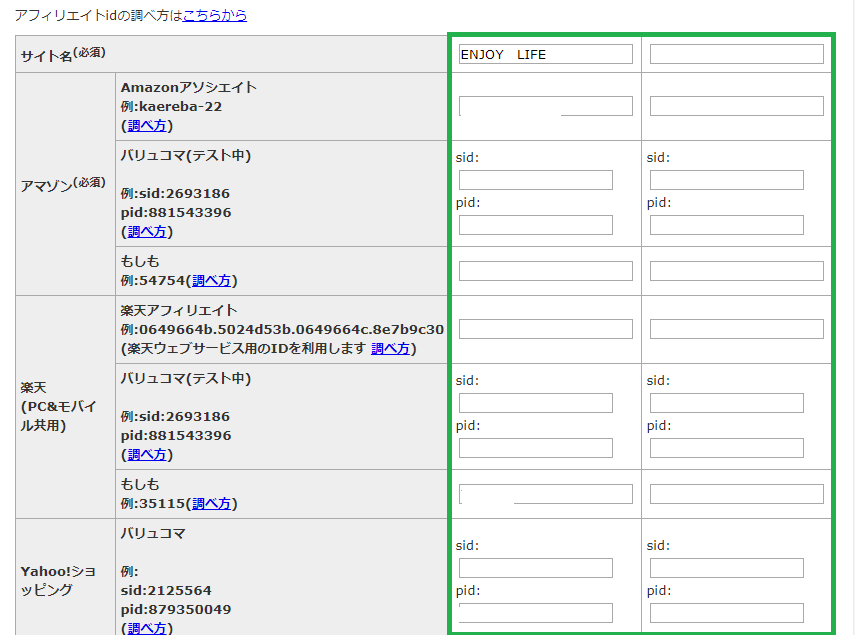Click Yahoo!ショッピング sid field, second column
Image resolution: width=855 pixels, height=635 pixels.
coord(726,568)
